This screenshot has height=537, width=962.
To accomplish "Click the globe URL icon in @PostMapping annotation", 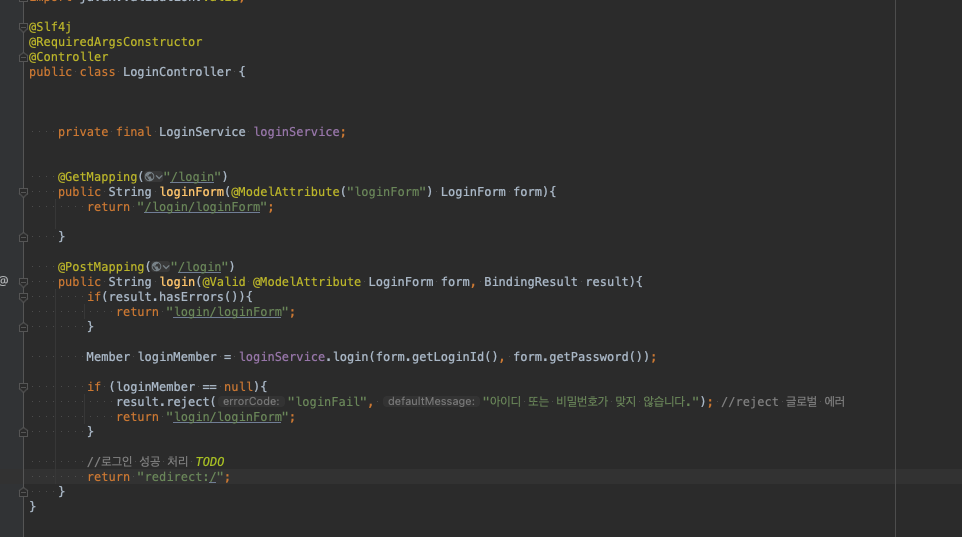I will pos(156,267).
